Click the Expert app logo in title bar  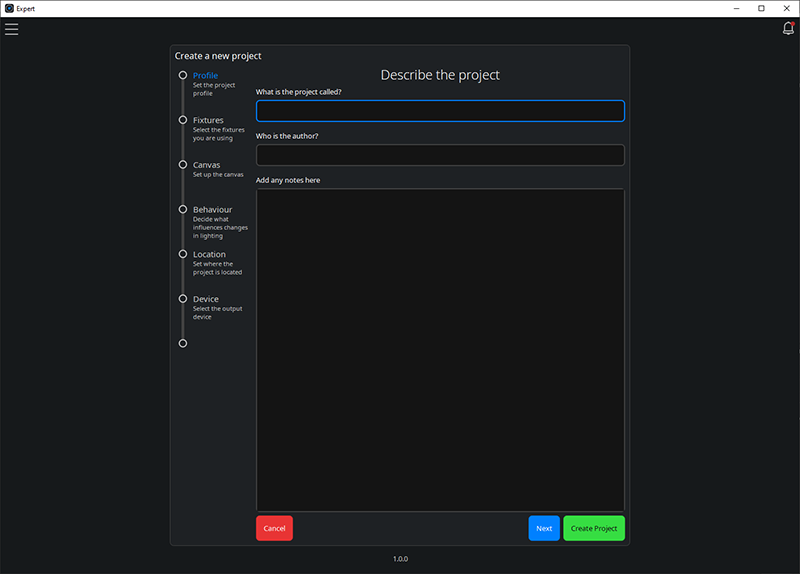[x=9, y=8]
